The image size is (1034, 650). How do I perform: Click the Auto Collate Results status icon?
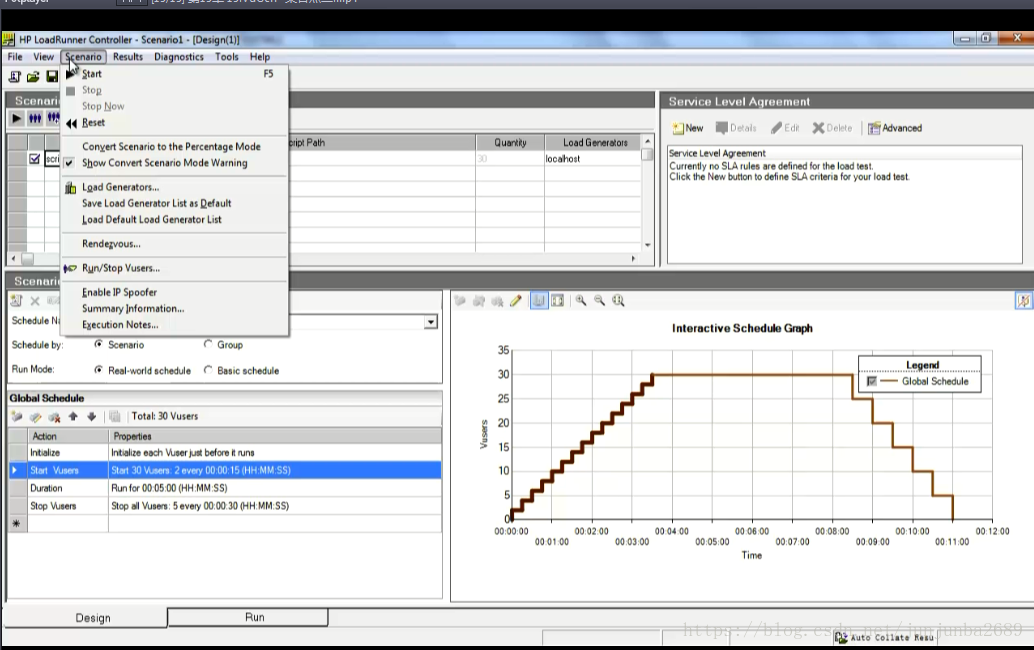click(841, 637)
